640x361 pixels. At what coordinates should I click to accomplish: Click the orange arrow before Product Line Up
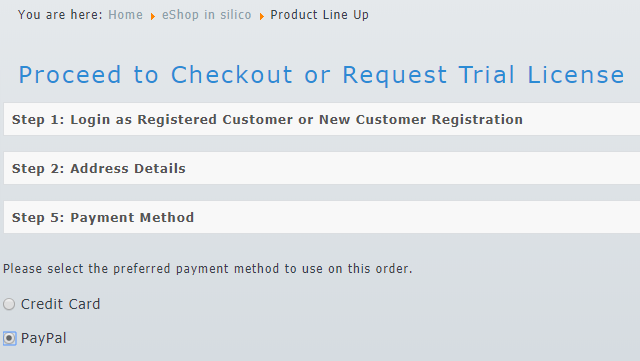click(262, 16)
